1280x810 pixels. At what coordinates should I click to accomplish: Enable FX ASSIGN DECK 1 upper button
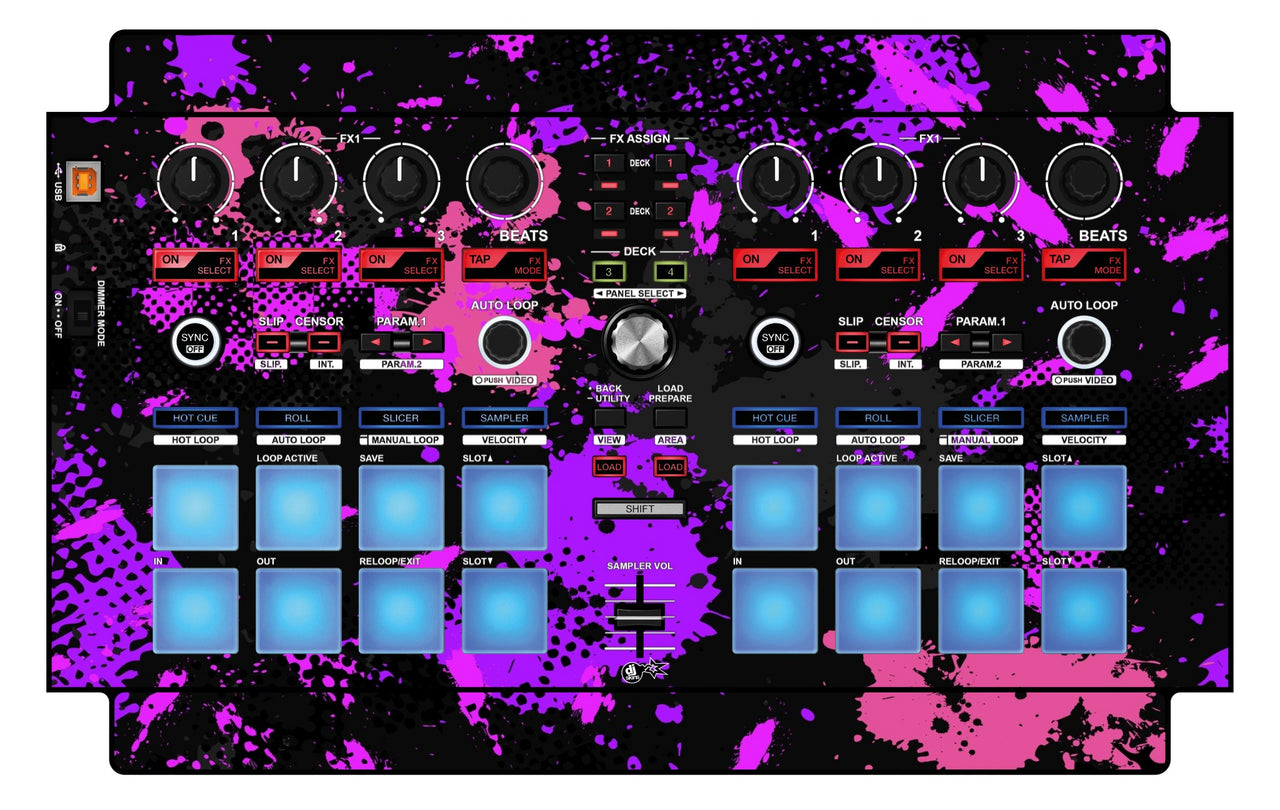tap(611, 162)
